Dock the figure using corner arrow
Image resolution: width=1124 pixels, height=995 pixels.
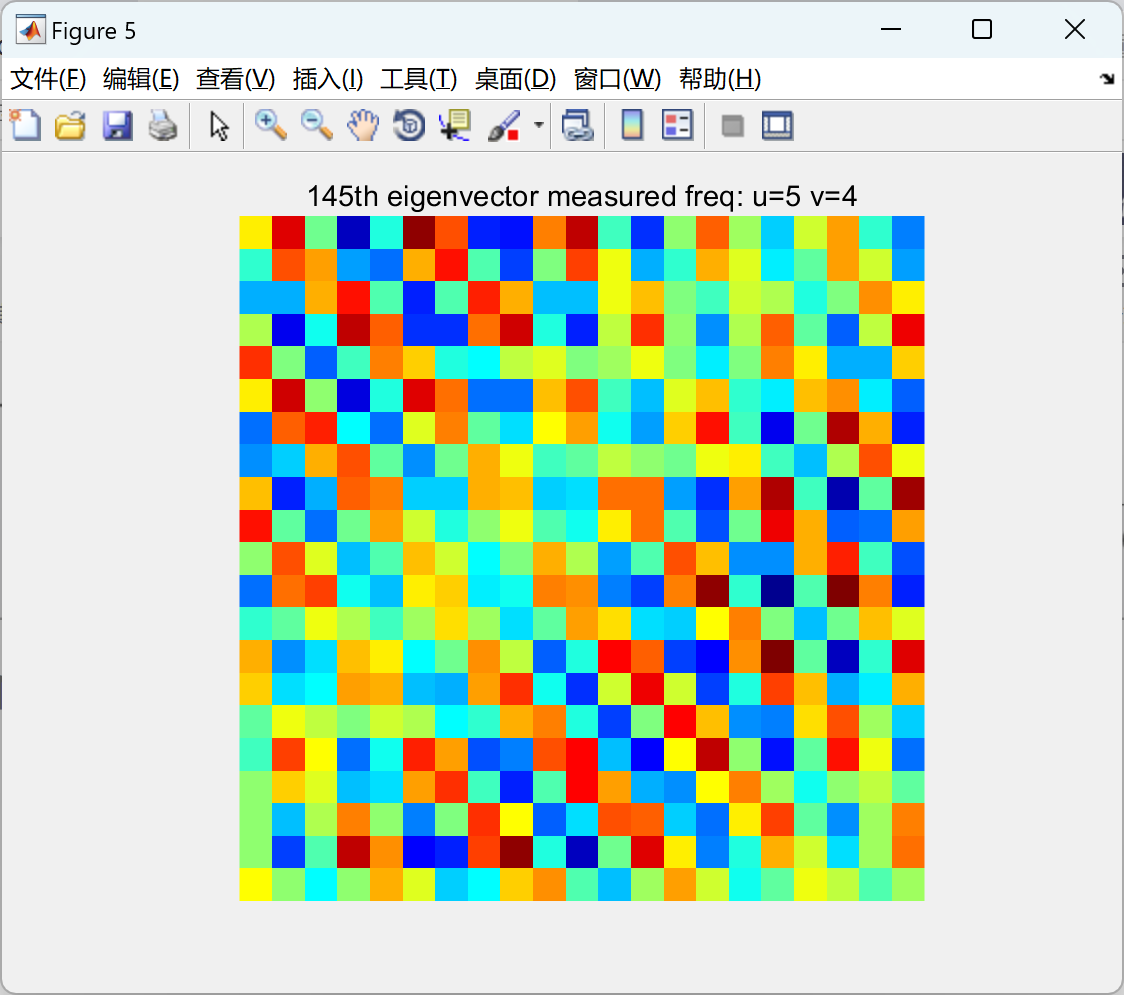[1107, 79]
